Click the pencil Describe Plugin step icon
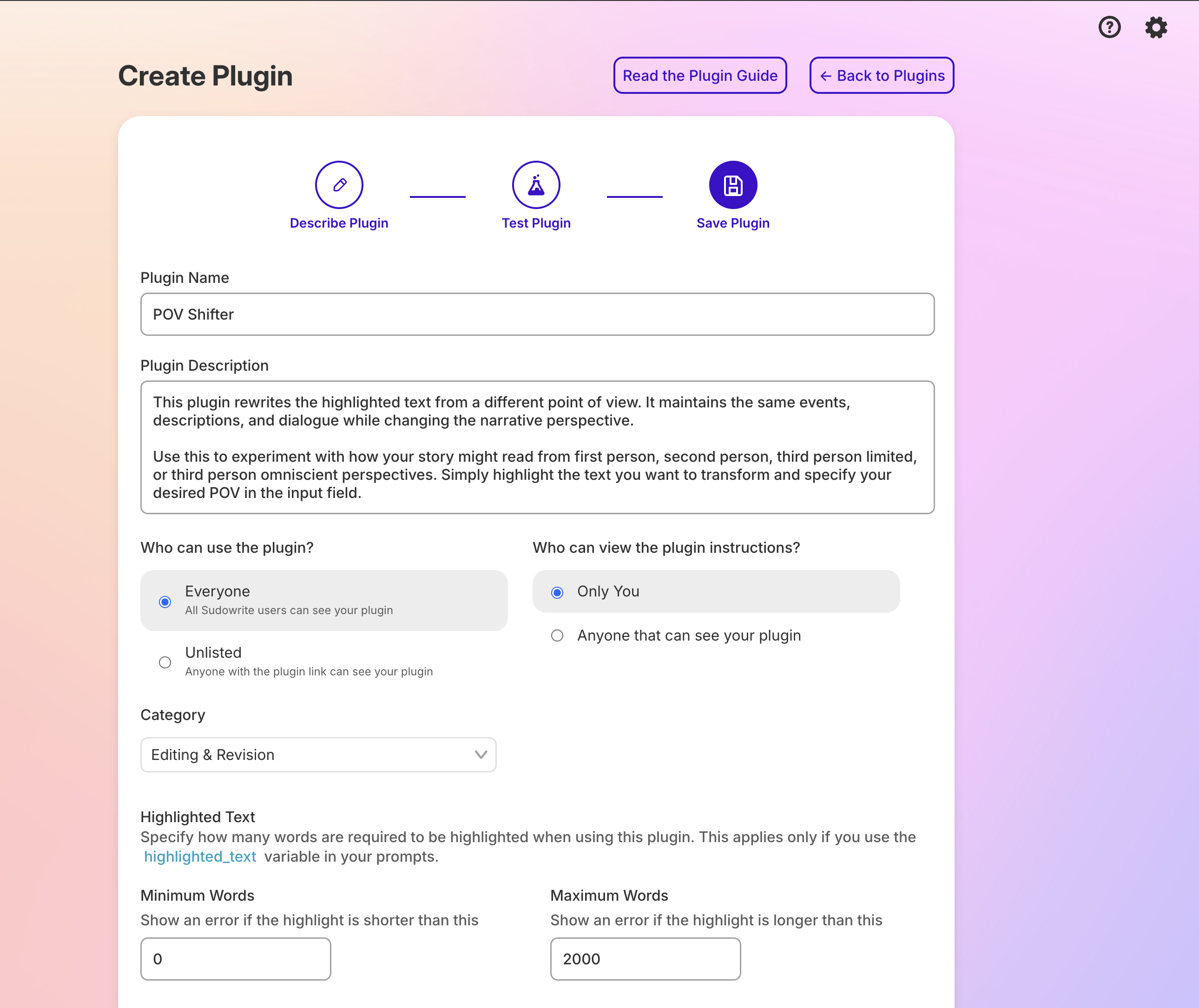 [x=339, y=184]
